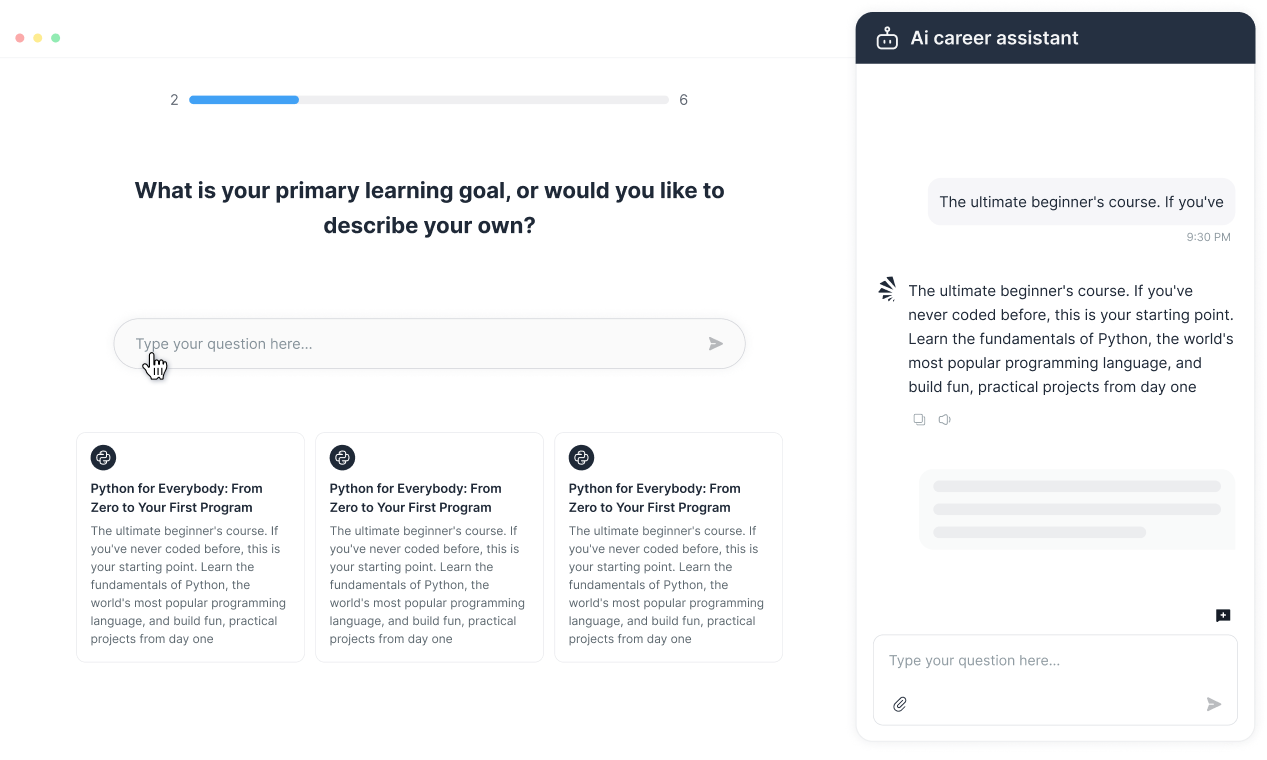Image resolution: width=1267 pixels, height=760 pixels.
Task: Send the message in the chat panel
Action: pyautogui.click(x=1213, y=704)
